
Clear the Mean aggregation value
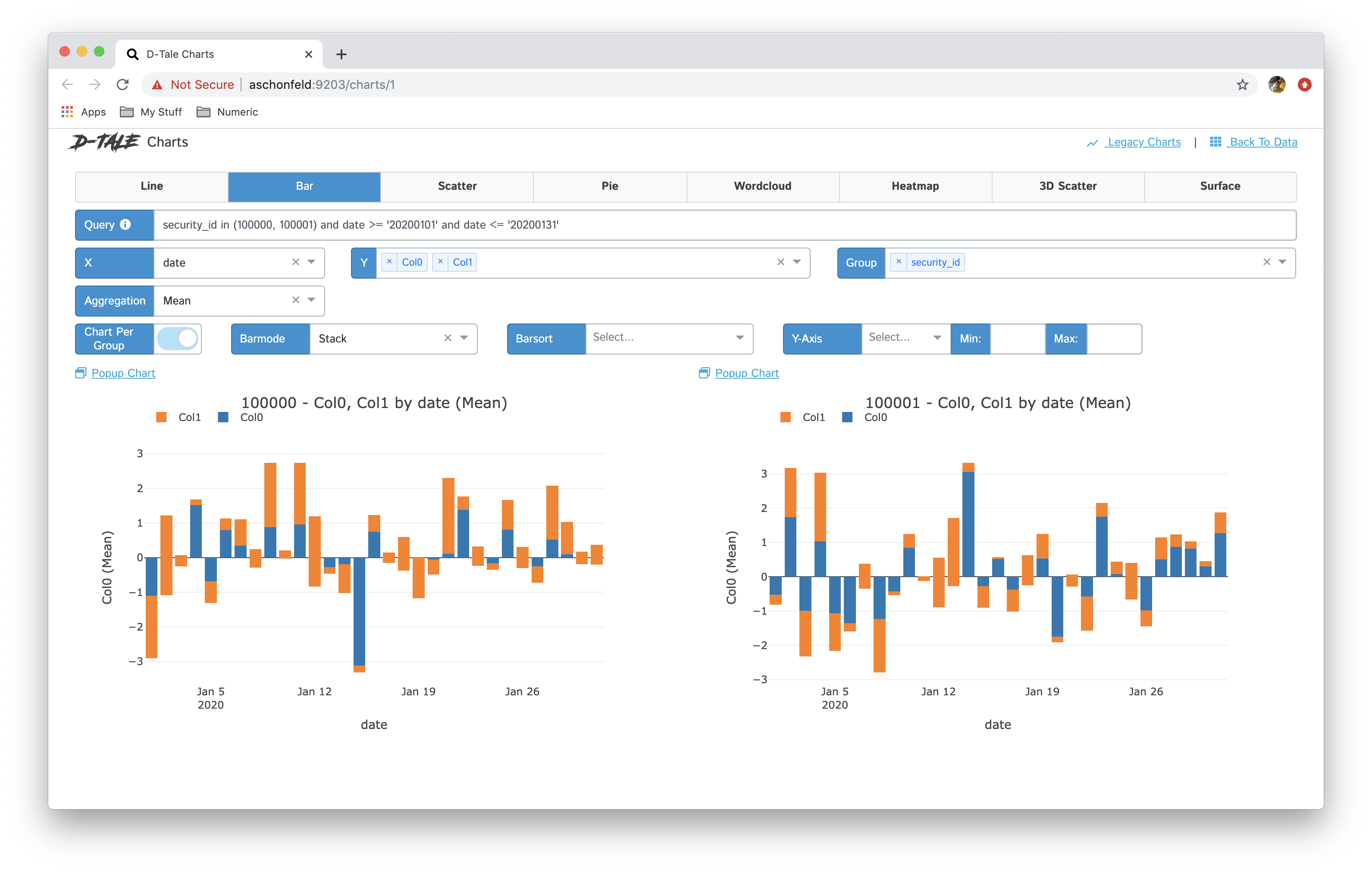(x=296, y=300)
